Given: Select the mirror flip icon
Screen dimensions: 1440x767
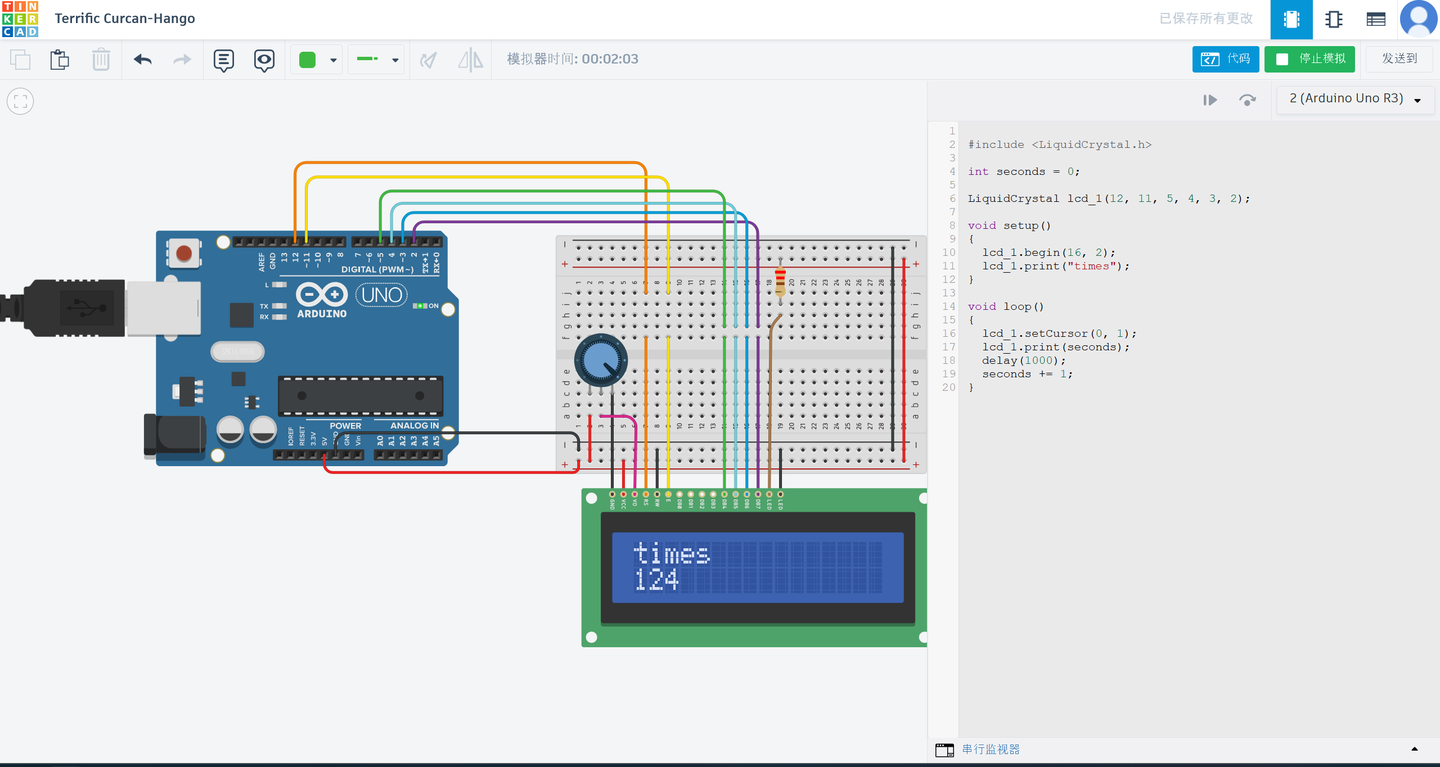Looking at the screenshot, I should coord(470,60).
